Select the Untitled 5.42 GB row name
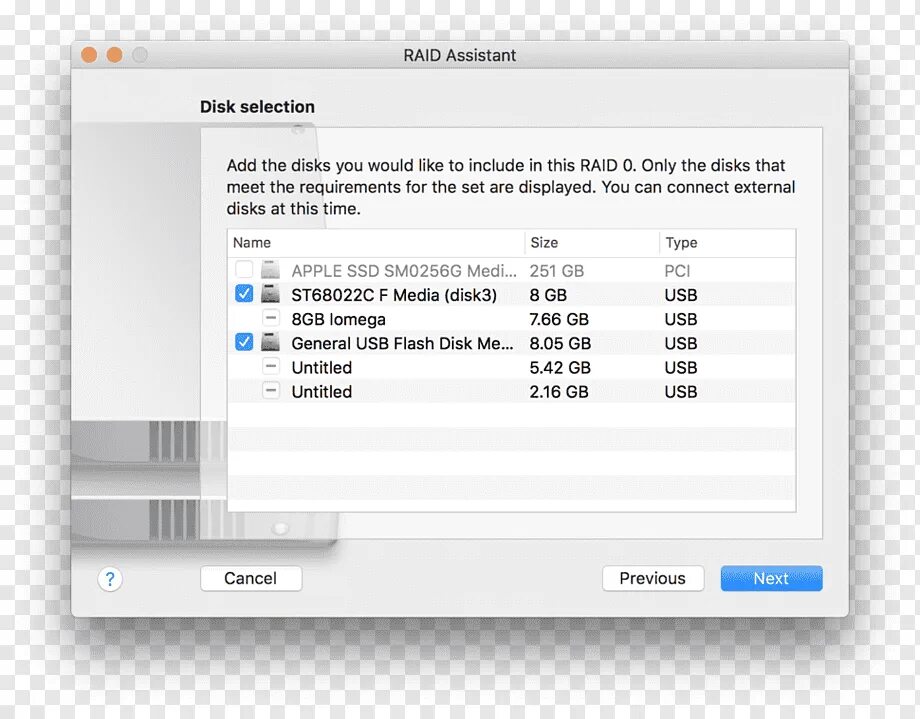Screen dimensions: 920x719 [x=322, y=367]
